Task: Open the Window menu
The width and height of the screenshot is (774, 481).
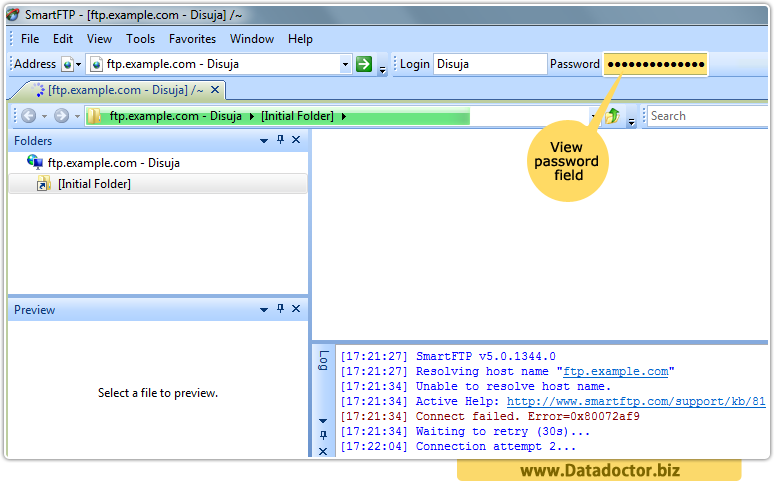Action: click(252, 39)
